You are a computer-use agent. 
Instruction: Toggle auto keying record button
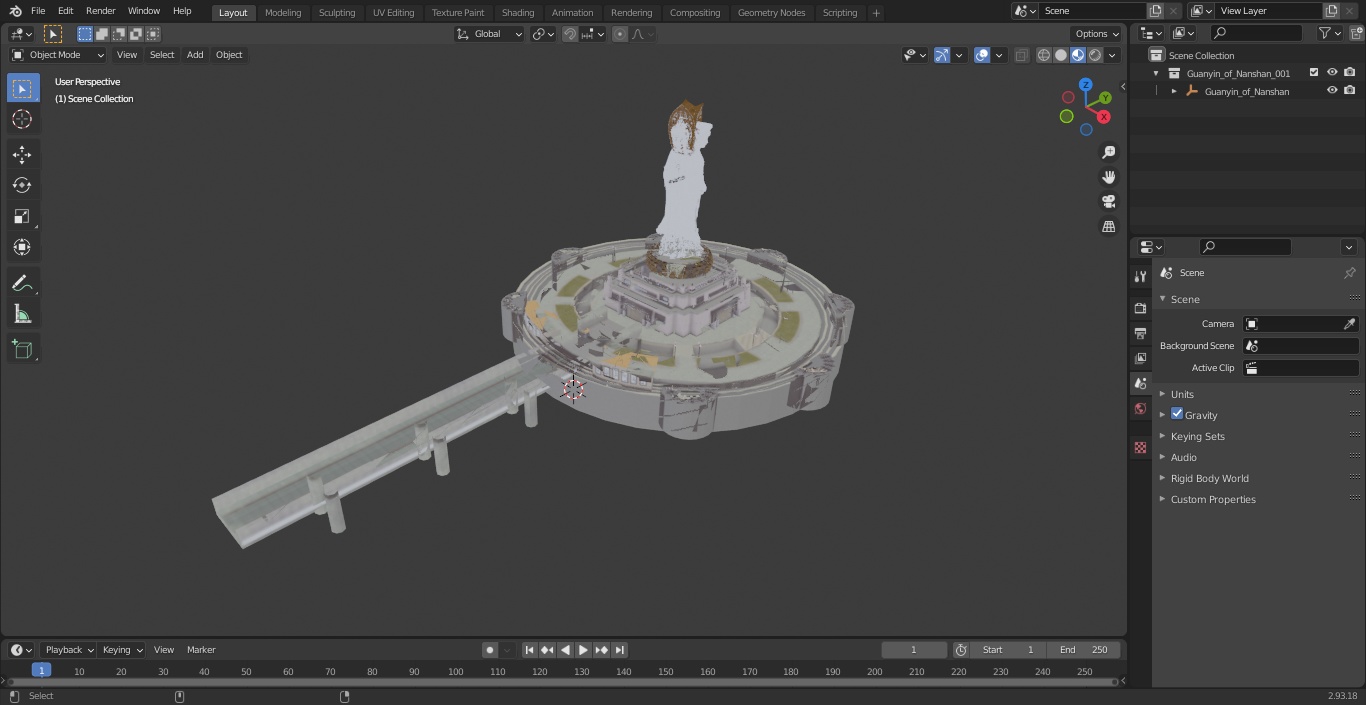[x=490, y=650]
